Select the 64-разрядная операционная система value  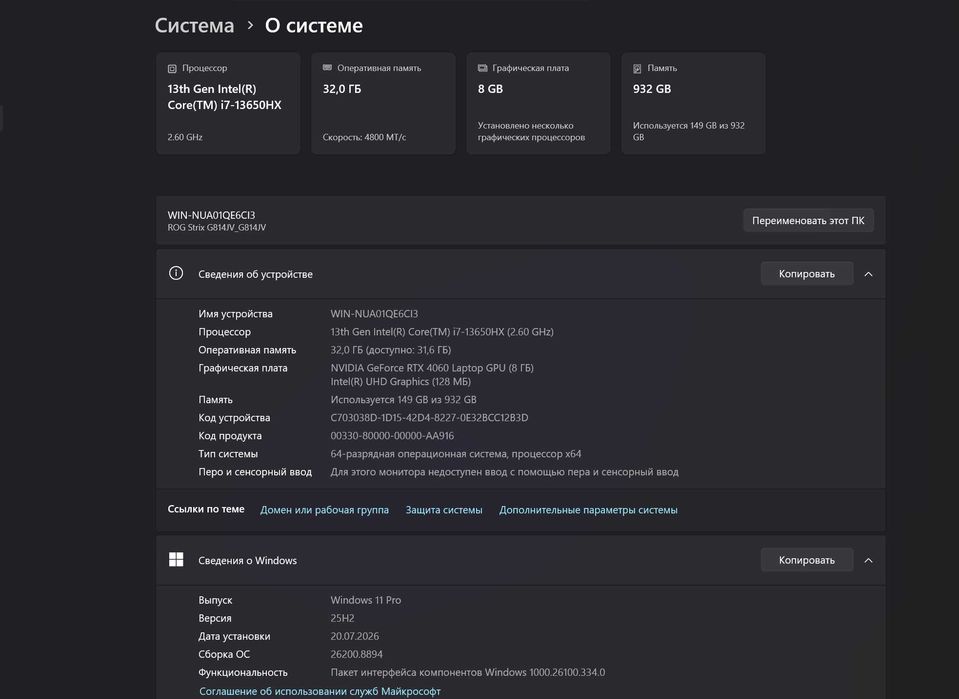click(x=456, y=454)
